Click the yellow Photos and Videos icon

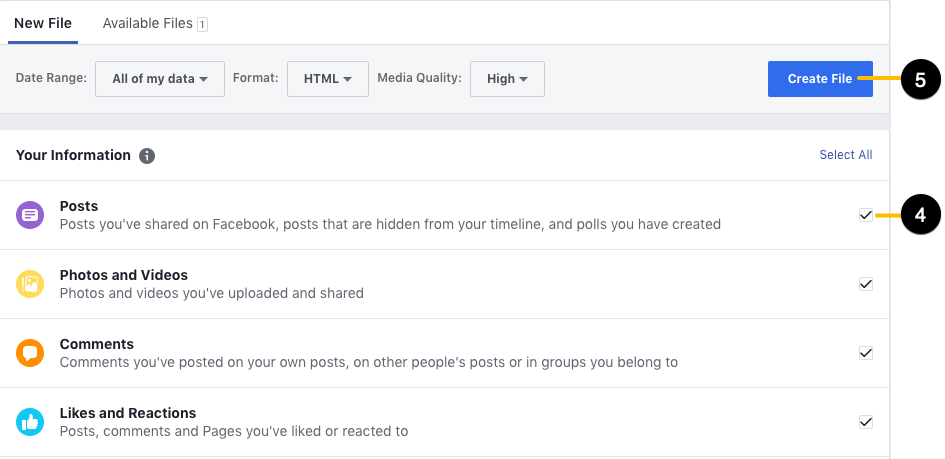[30, 284]
